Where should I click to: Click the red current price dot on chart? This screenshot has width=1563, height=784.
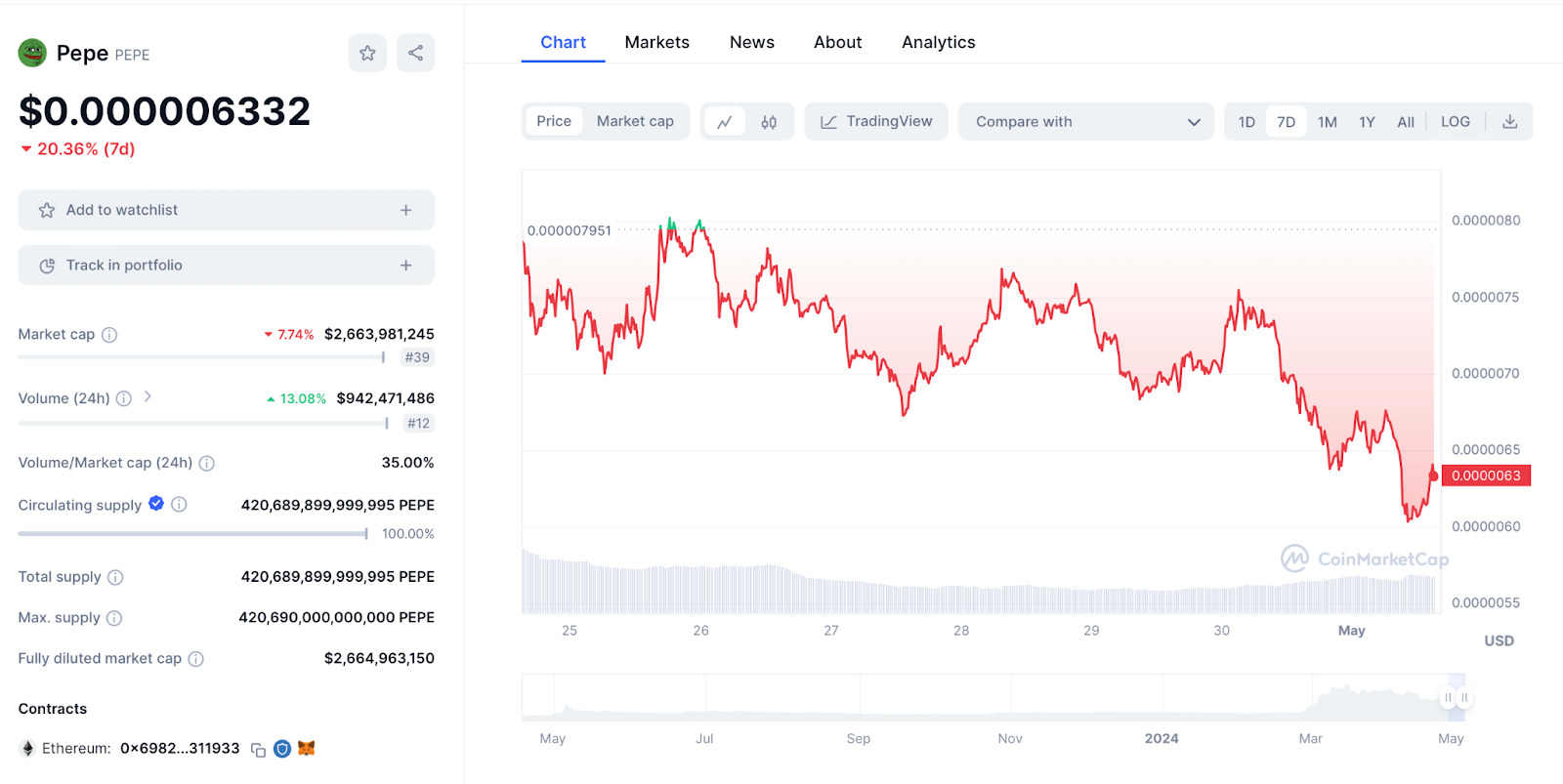click(x=1434, y=475)
